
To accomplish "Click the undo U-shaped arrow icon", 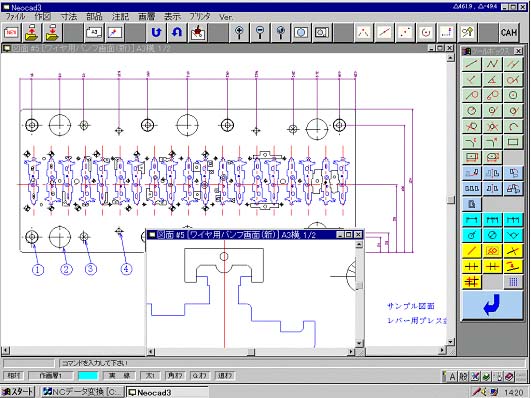I will coord(156,33).
